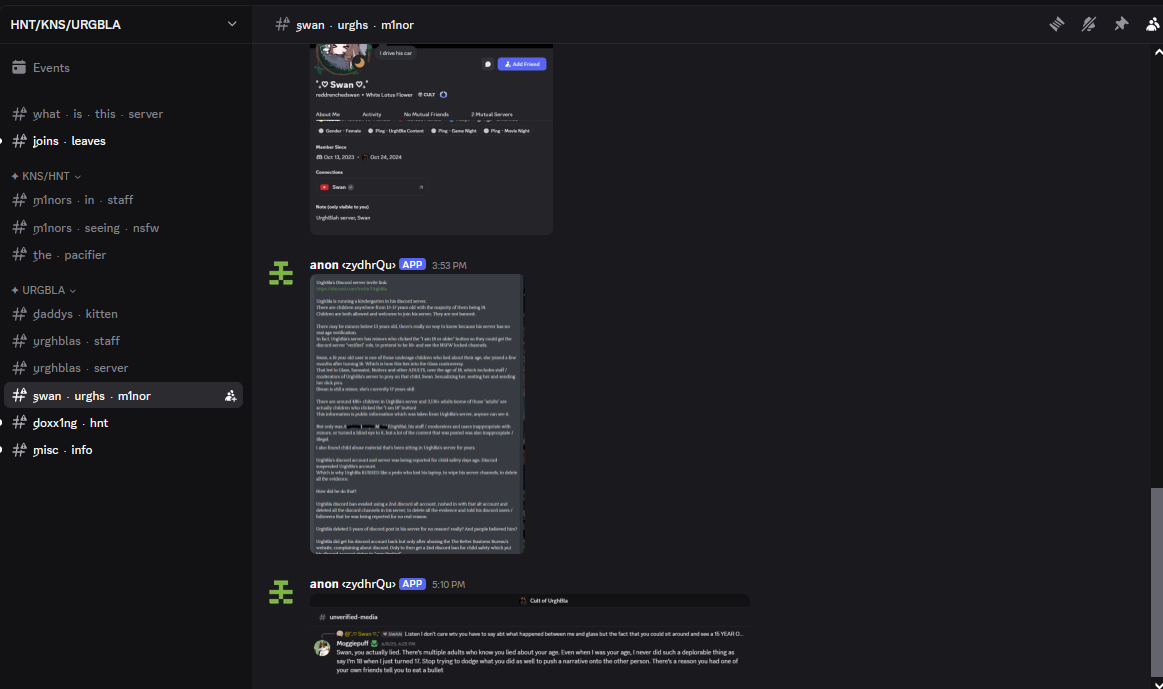Open the misc-info channel
Screen dimensions: 1163x689
(123, 450)
